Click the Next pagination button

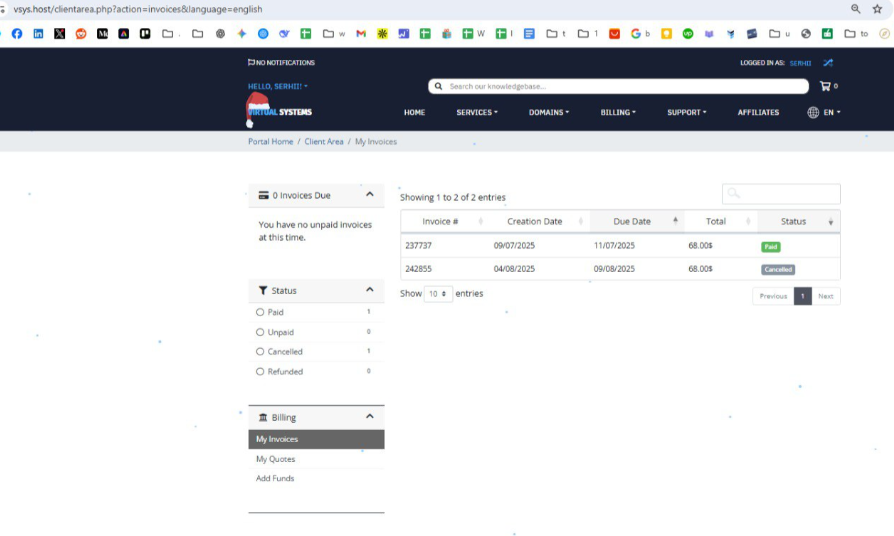tap(826, 296)
